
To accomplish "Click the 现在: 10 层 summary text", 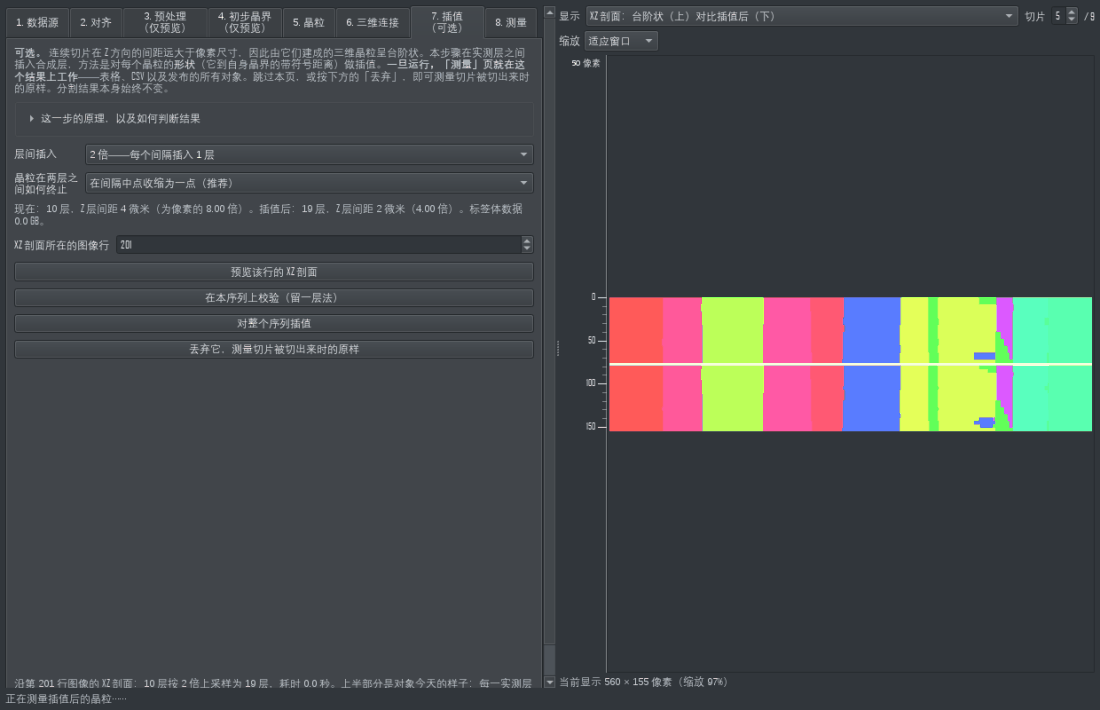I will pos(269,215).
